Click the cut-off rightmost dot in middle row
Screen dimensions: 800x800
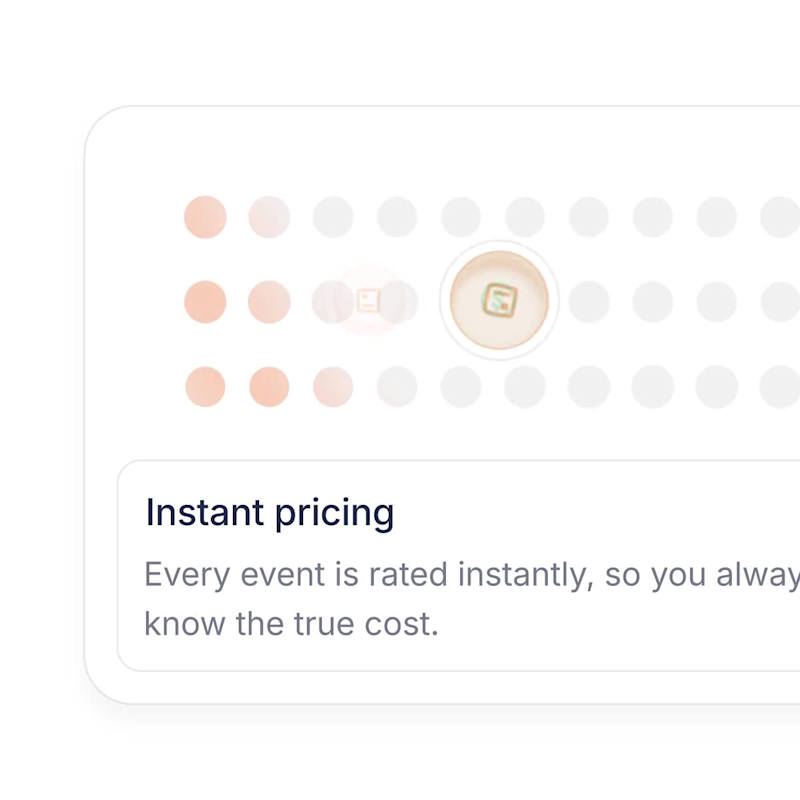click(x=782, y=302)
